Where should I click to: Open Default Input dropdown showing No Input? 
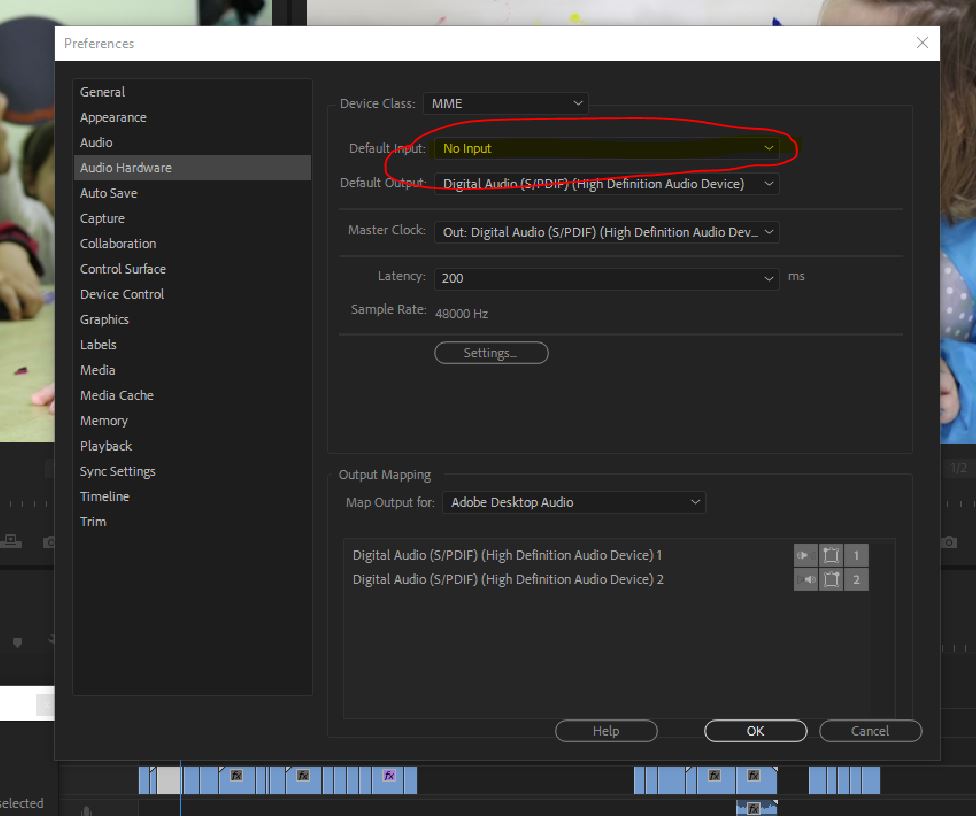coord(606,148)
